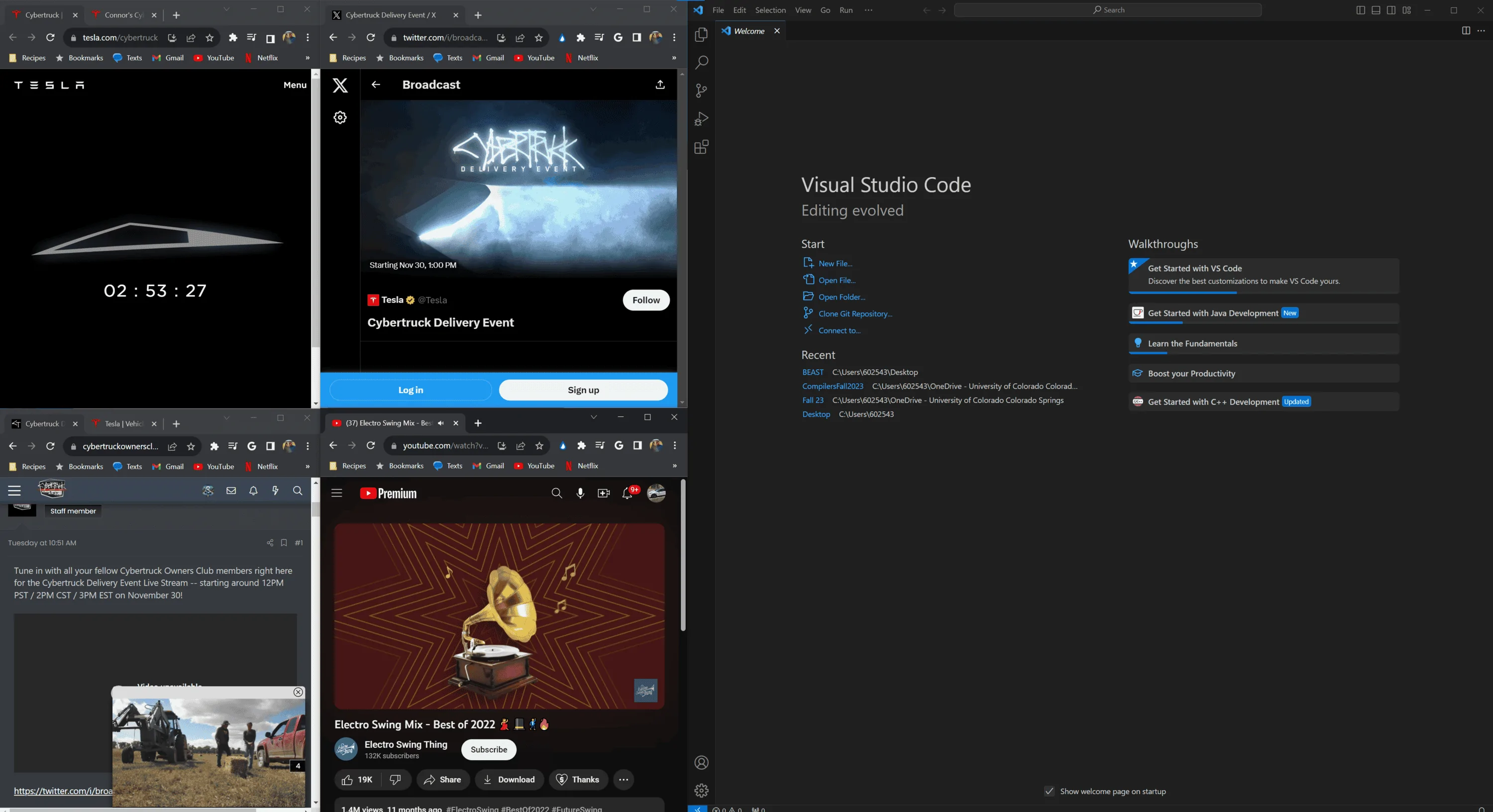The height and width of the screenshot is (812, 1493).
Task: Expand the VS Code menu bar overflow dots
Action: pos(868,10)
